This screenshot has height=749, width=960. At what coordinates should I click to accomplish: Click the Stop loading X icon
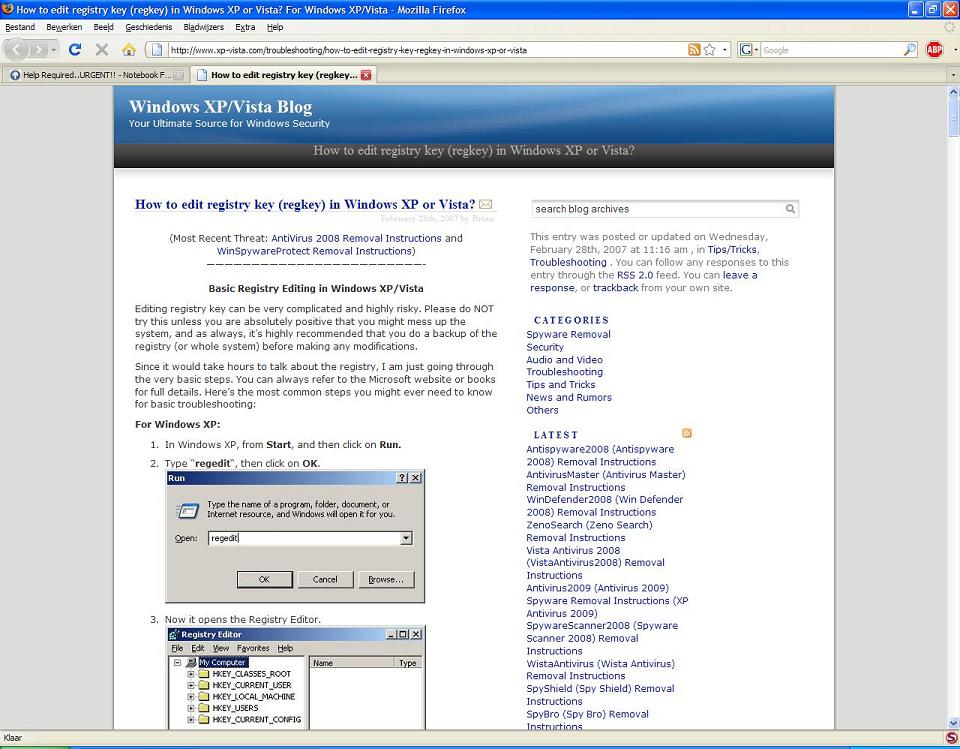[x=102, y=50]
